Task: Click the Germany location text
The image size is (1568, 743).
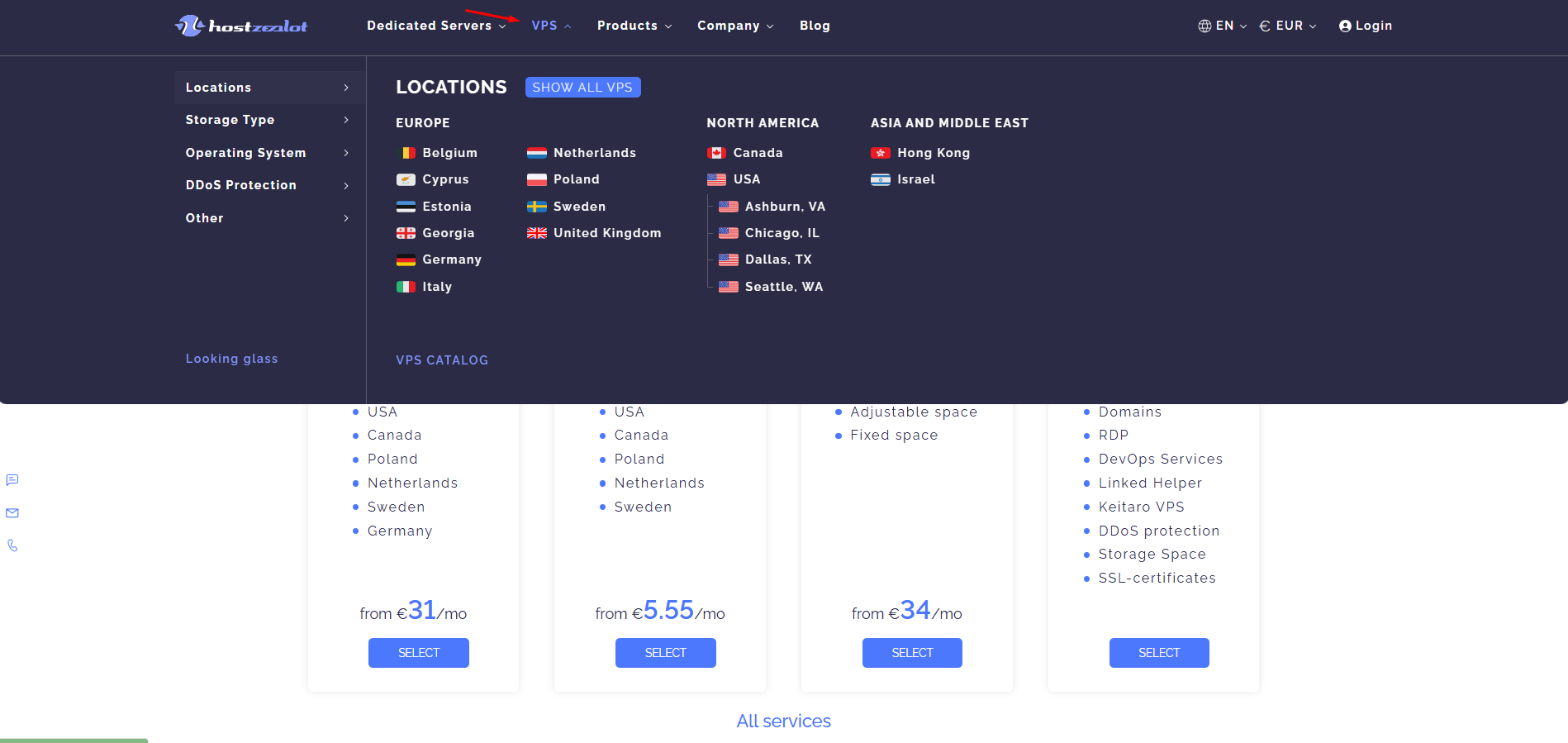Action: [452, 260]
